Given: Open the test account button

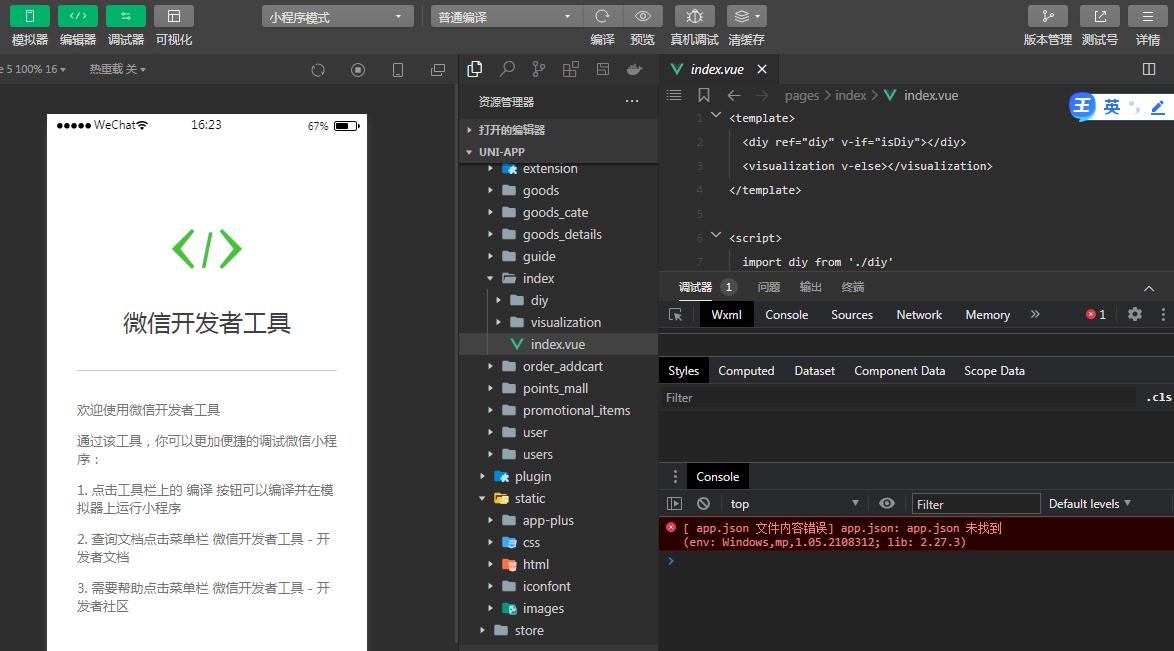Looking at the screenshot, I should pos(1100,16).
